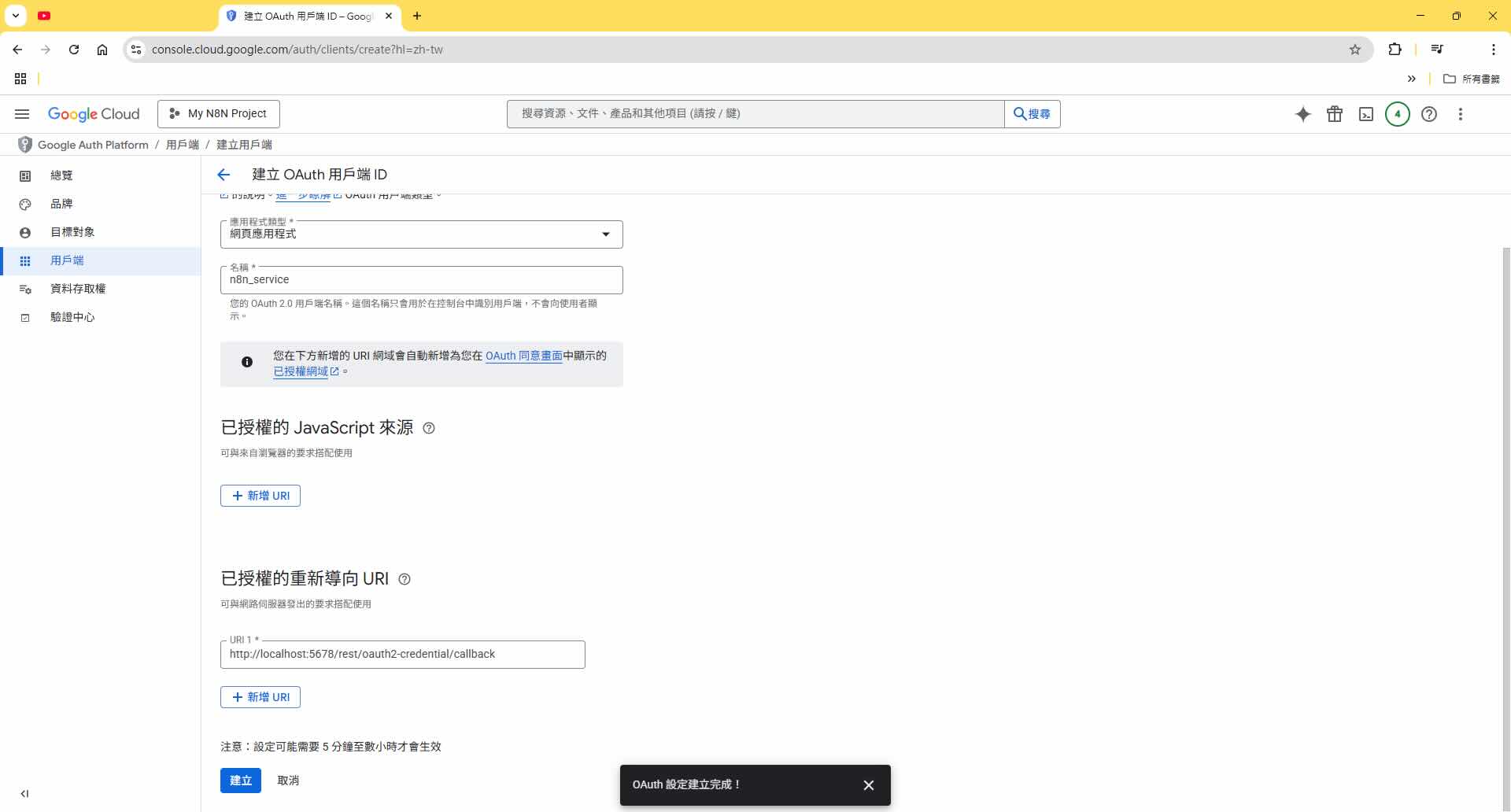1511x812 pixels.
Task: Open My N8N Project project selector
Action: [x=219, y=113]
